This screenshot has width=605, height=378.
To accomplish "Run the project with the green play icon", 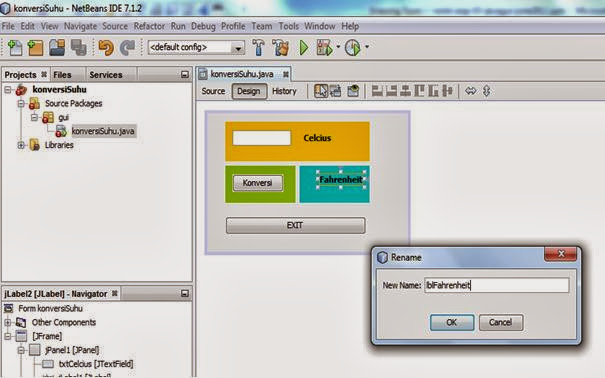I will pyautogui.click(x=304, y=47).
